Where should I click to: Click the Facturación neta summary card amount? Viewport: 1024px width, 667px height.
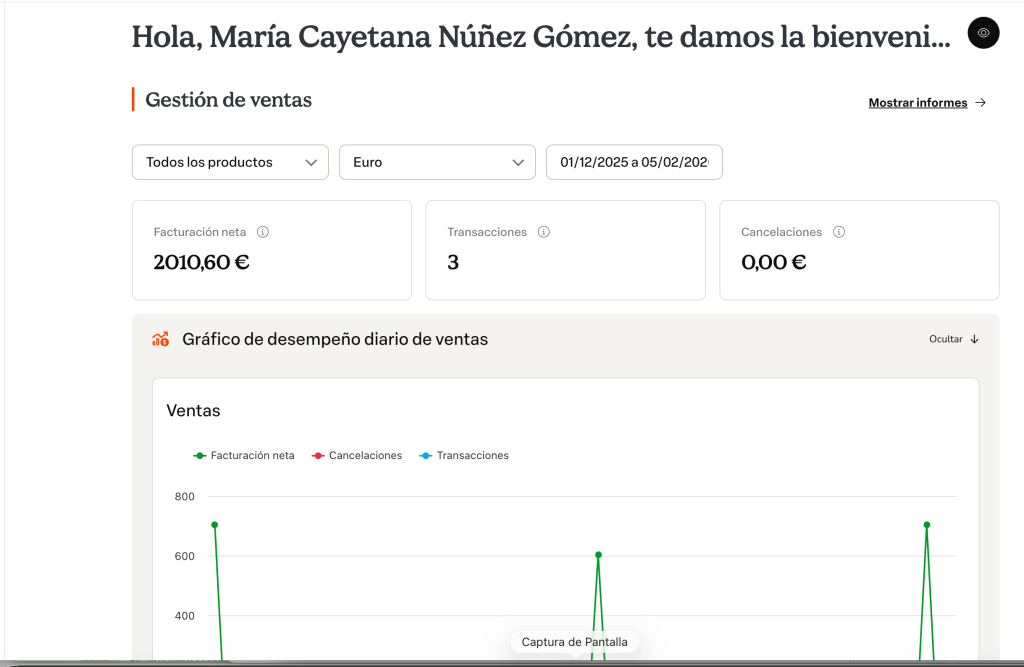pyautogui.click(x=201, y=263)
